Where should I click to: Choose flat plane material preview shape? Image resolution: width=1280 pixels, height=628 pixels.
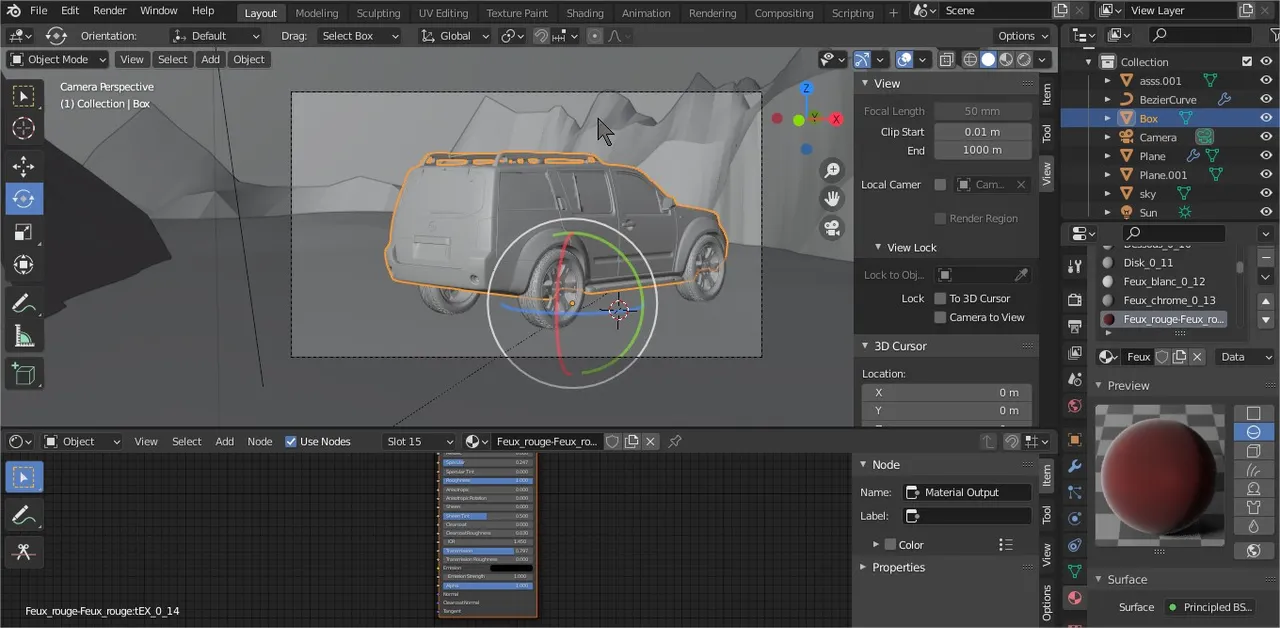pyautogui.click(x=1253, y=413)
